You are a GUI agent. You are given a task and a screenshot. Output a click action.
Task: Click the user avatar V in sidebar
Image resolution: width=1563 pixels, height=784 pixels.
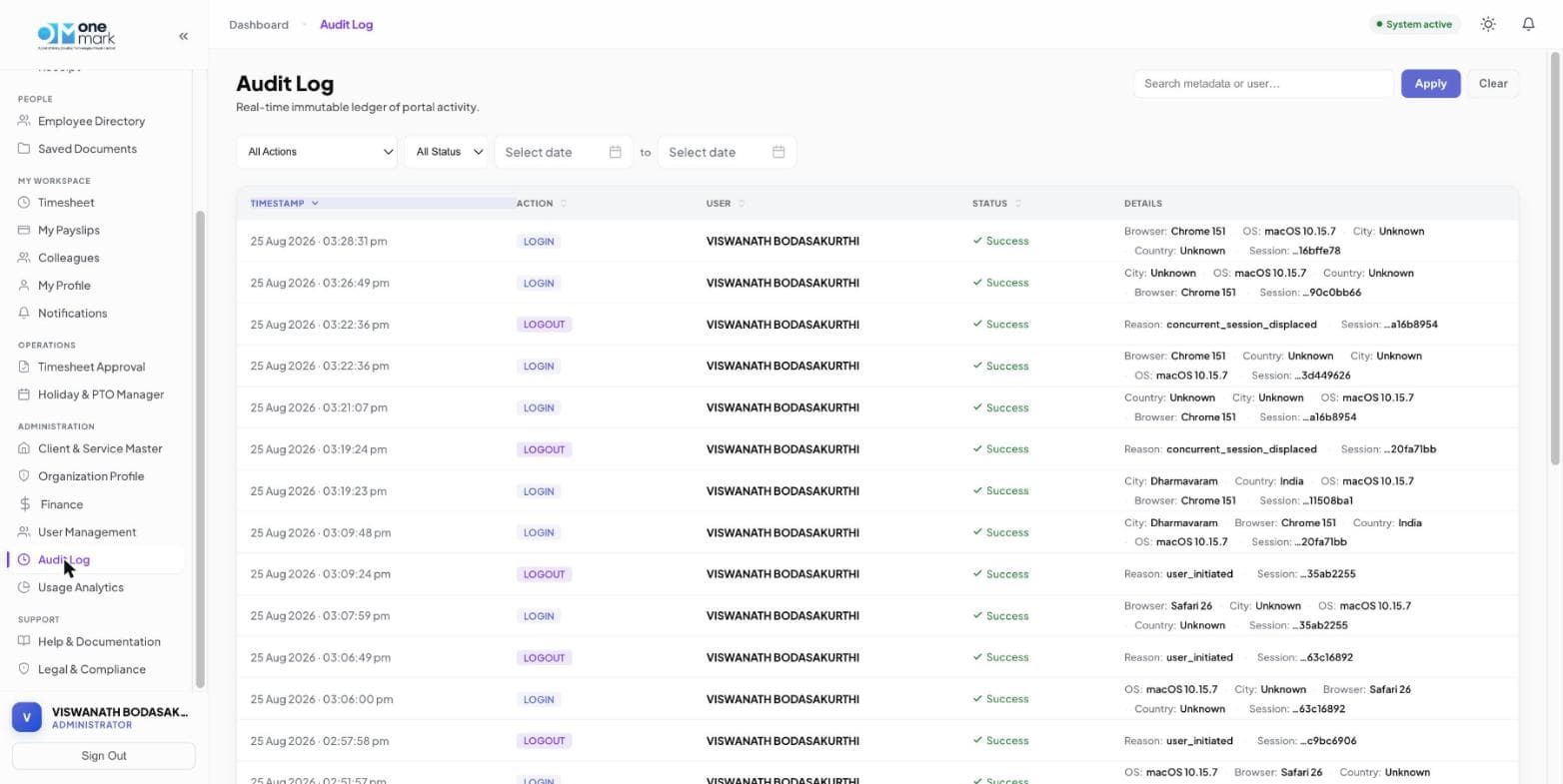pyautogui.click(x=27, y=716)
